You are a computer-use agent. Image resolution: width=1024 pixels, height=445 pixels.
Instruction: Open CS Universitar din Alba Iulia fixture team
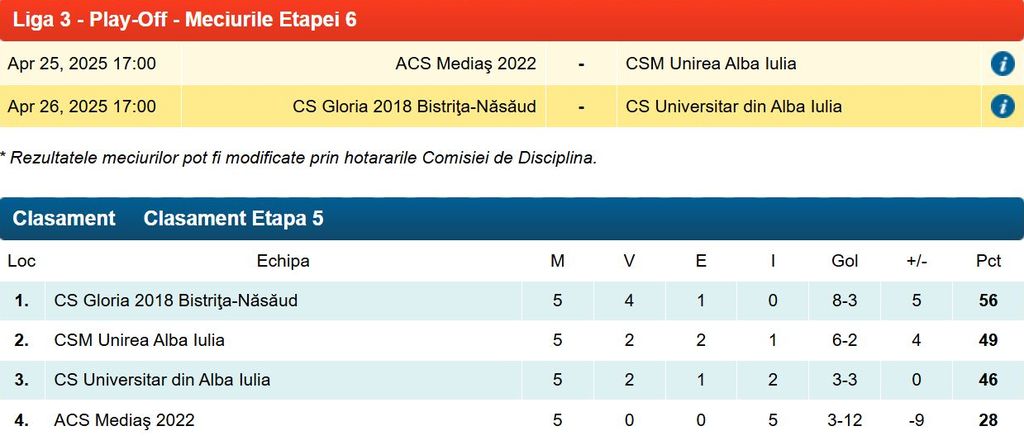(733, 106)
